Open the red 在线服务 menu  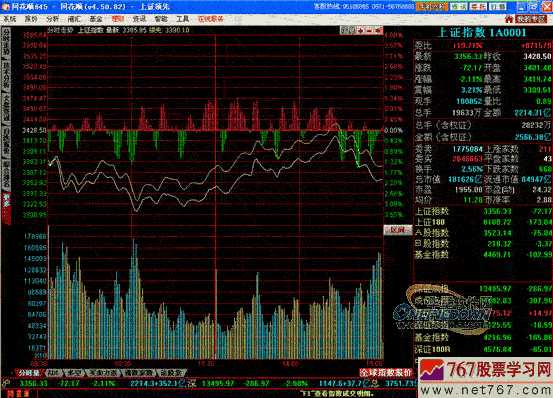coord(211,19)
